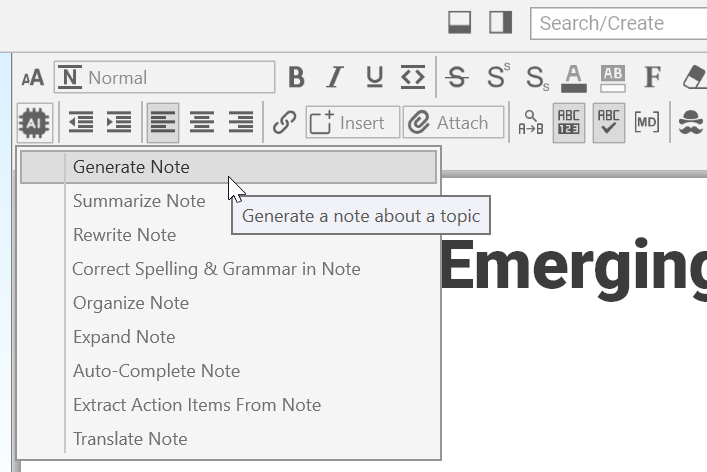Open the text color picker

tap(573, 78)
